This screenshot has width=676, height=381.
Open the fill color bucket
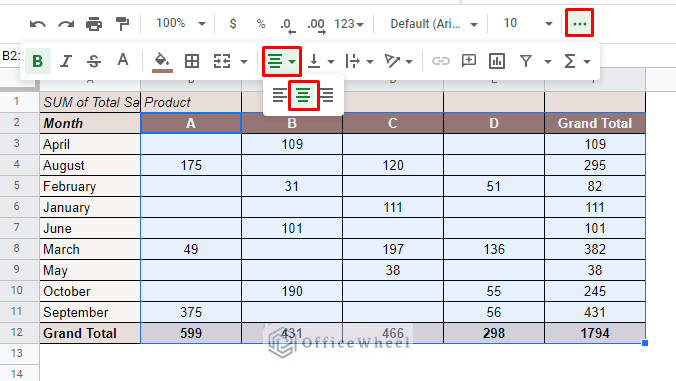pyautogui.click(x=162, y=62)
